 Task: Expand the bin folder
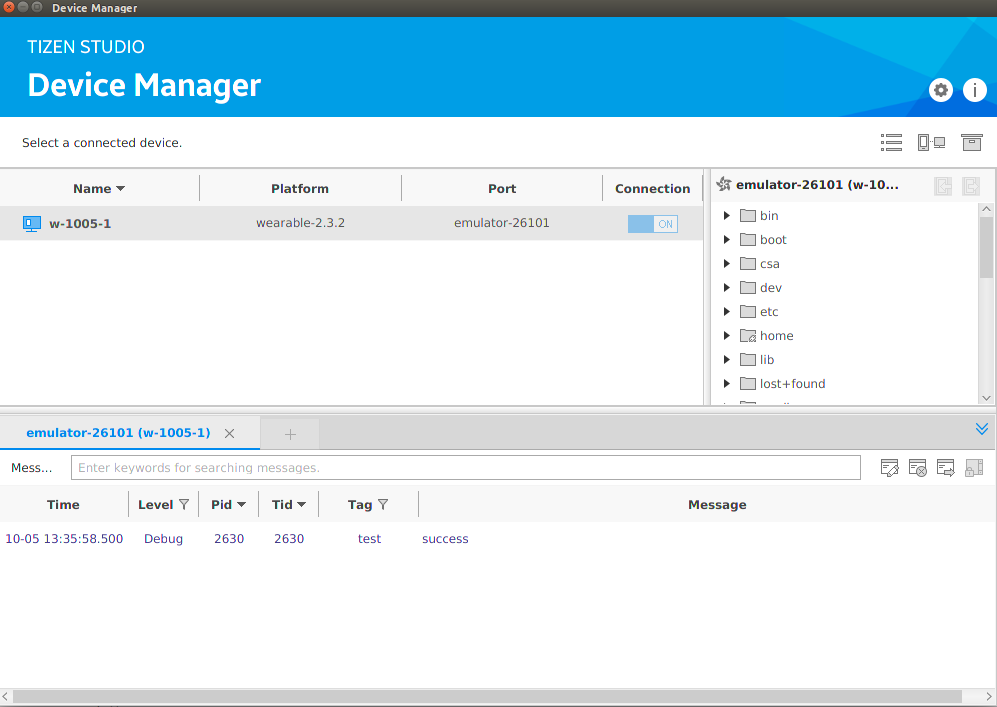tap(727, 216)
